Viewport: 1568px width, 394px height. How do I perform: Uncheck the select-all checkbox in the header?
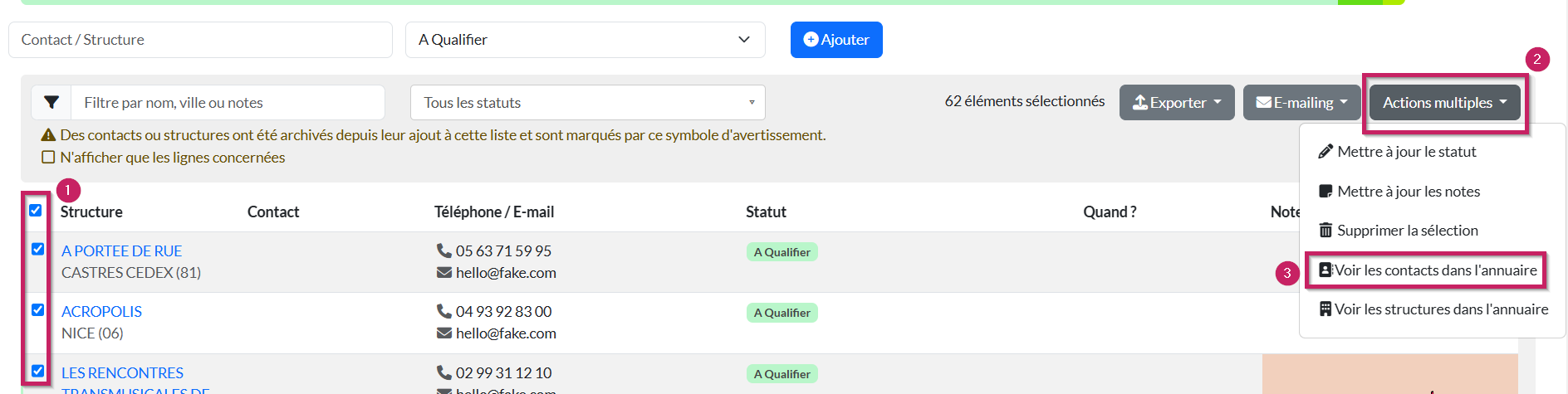[x=36, y=211]
